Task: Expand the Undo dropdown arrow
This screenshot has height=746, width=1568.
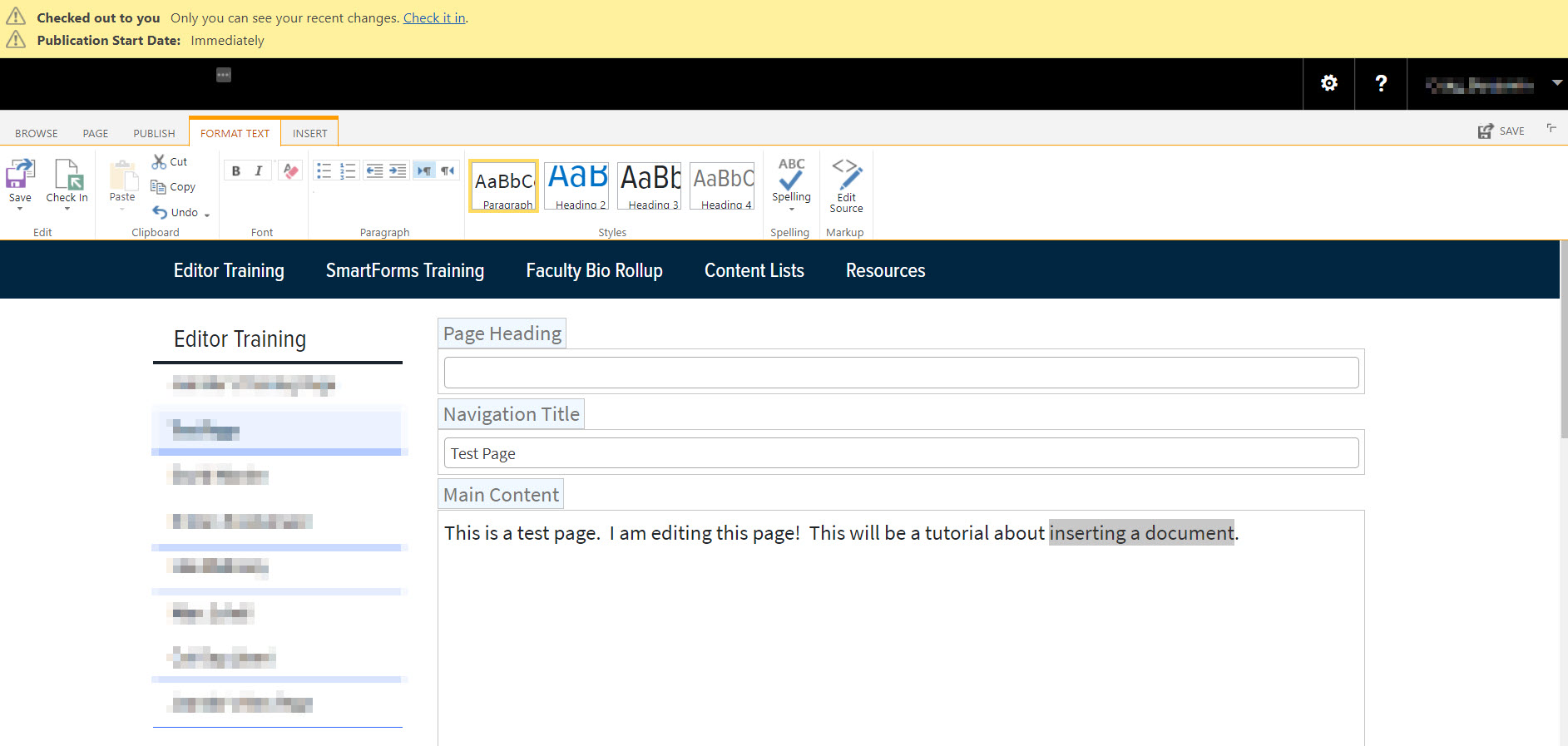Action: [207, 215]
